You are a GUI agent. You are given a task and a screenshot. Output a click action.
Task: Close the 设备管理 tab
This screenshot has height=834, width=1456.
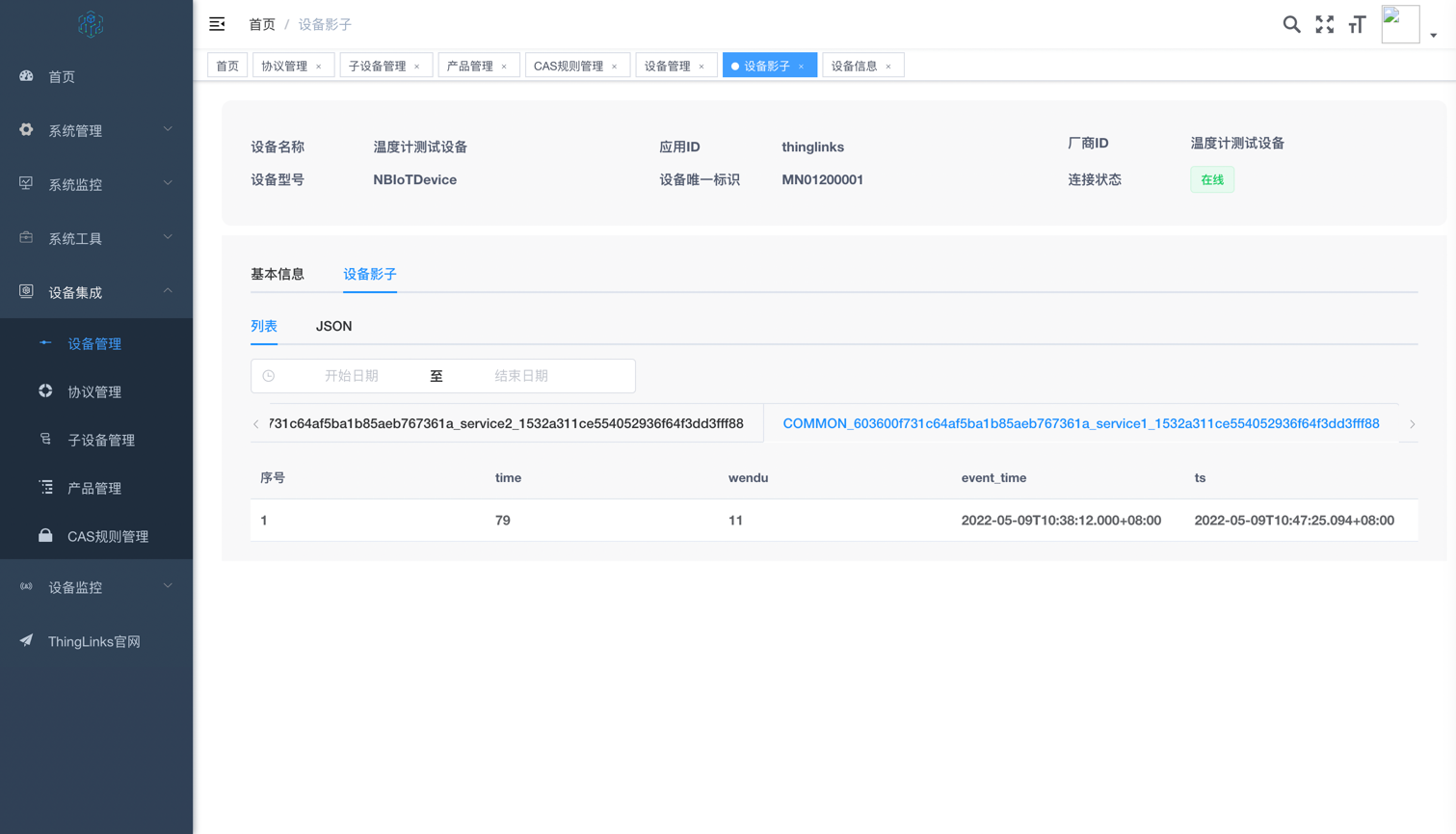702,67
